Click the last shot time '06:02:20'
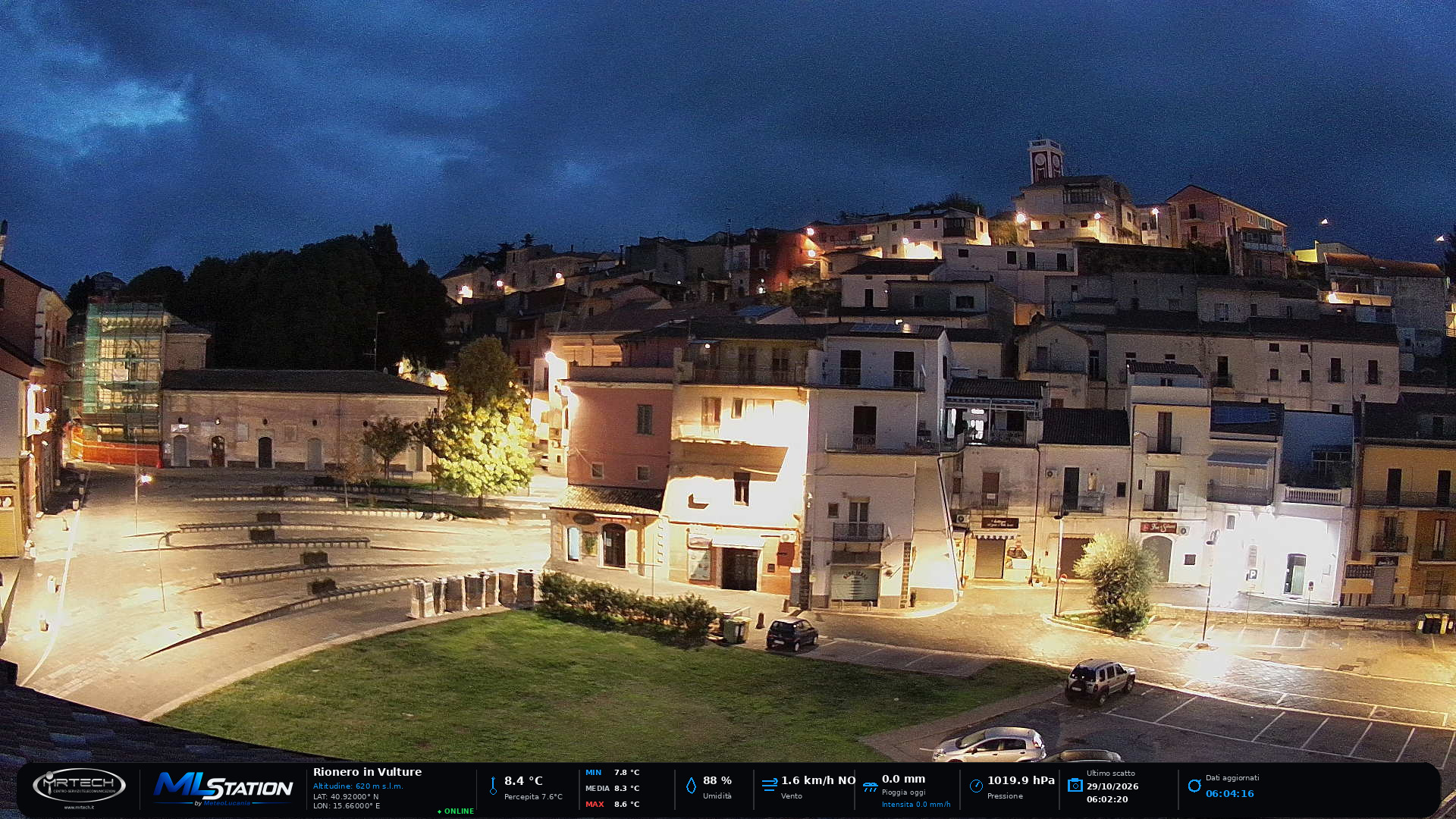 click(x=1107, y=799)
